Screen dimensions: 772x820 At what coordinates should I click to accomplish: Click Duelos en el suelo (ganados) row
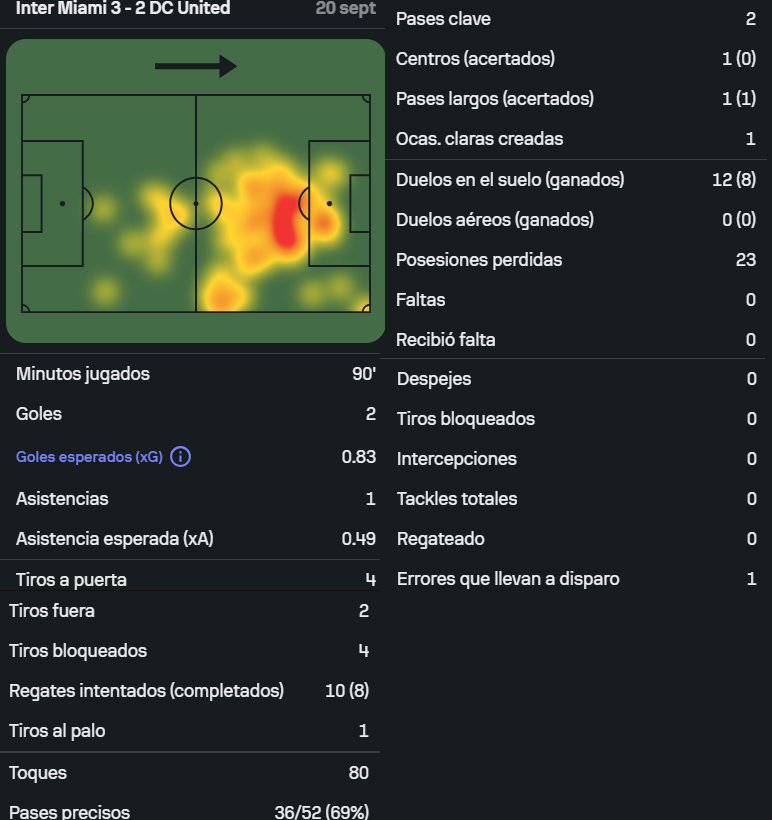coord(576,180)
